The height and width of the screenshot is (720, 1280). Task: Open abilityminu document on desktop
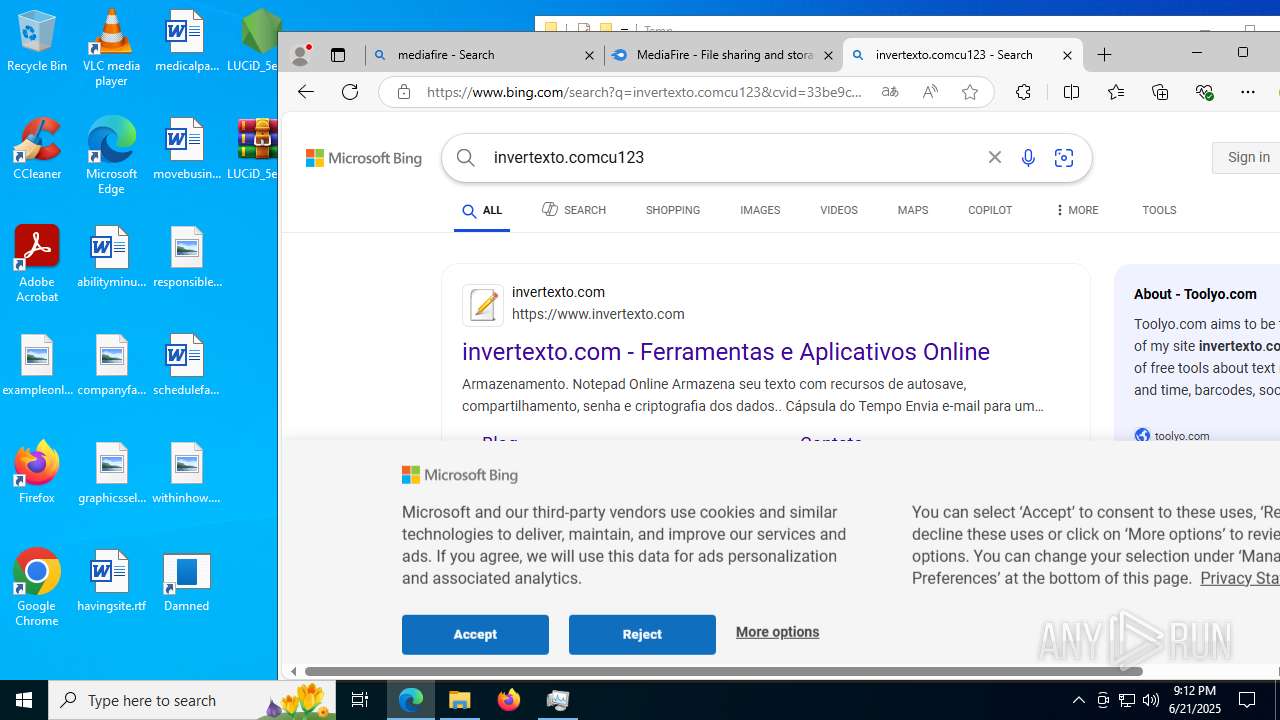click(x=111, y=257)
